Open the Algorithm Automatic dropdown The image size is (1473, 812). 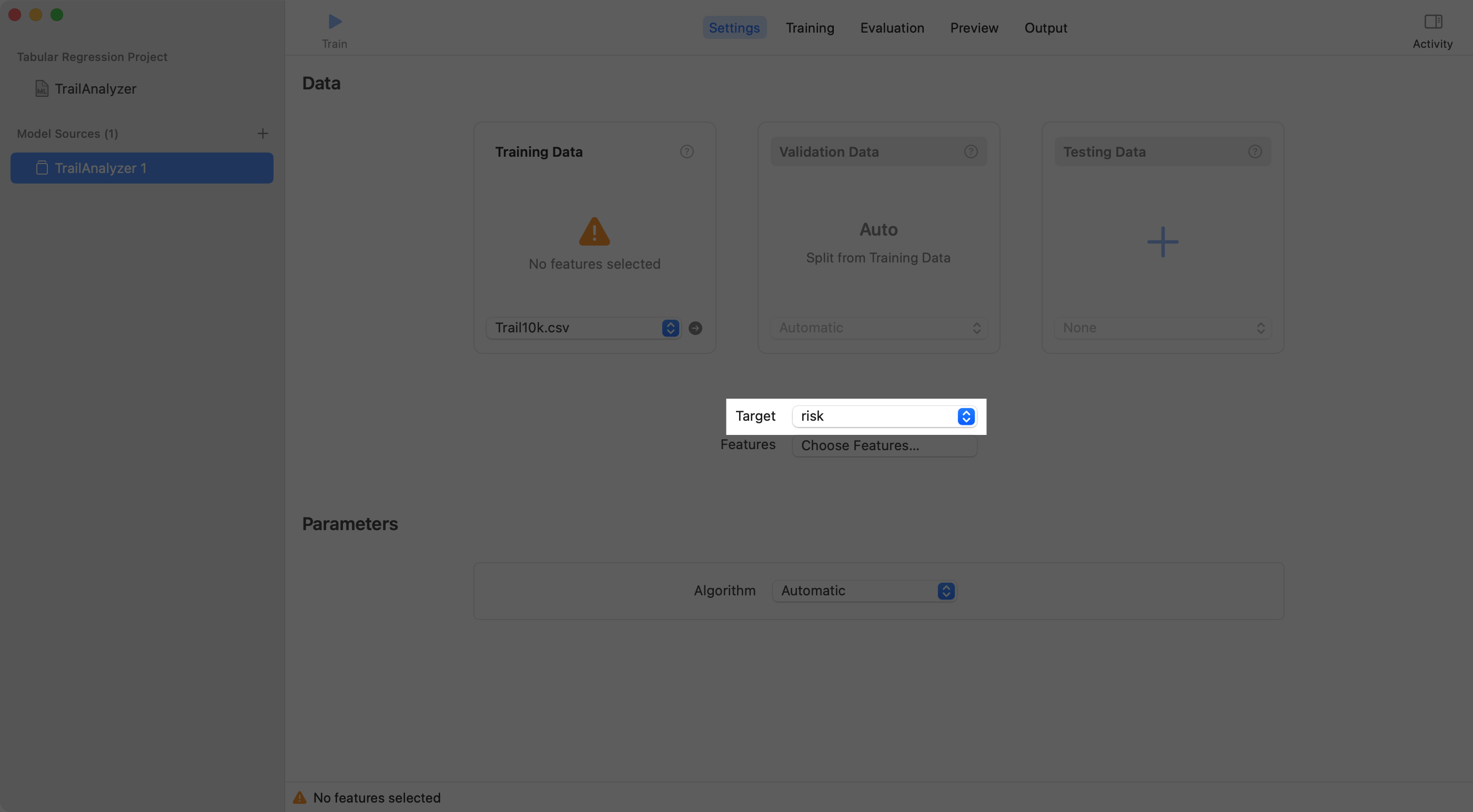click(864, 591)
